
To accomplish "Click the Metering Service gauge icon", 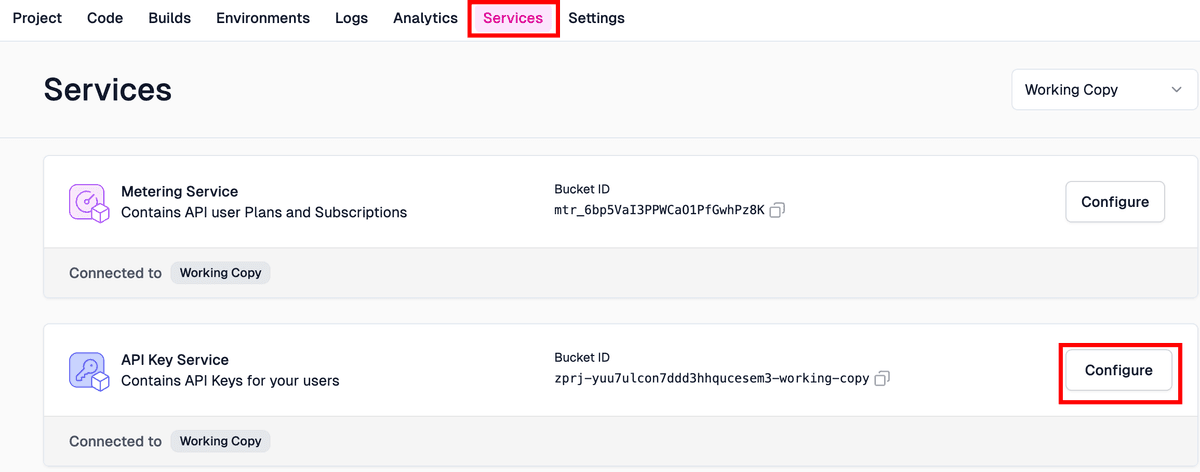I will (88, 202).
